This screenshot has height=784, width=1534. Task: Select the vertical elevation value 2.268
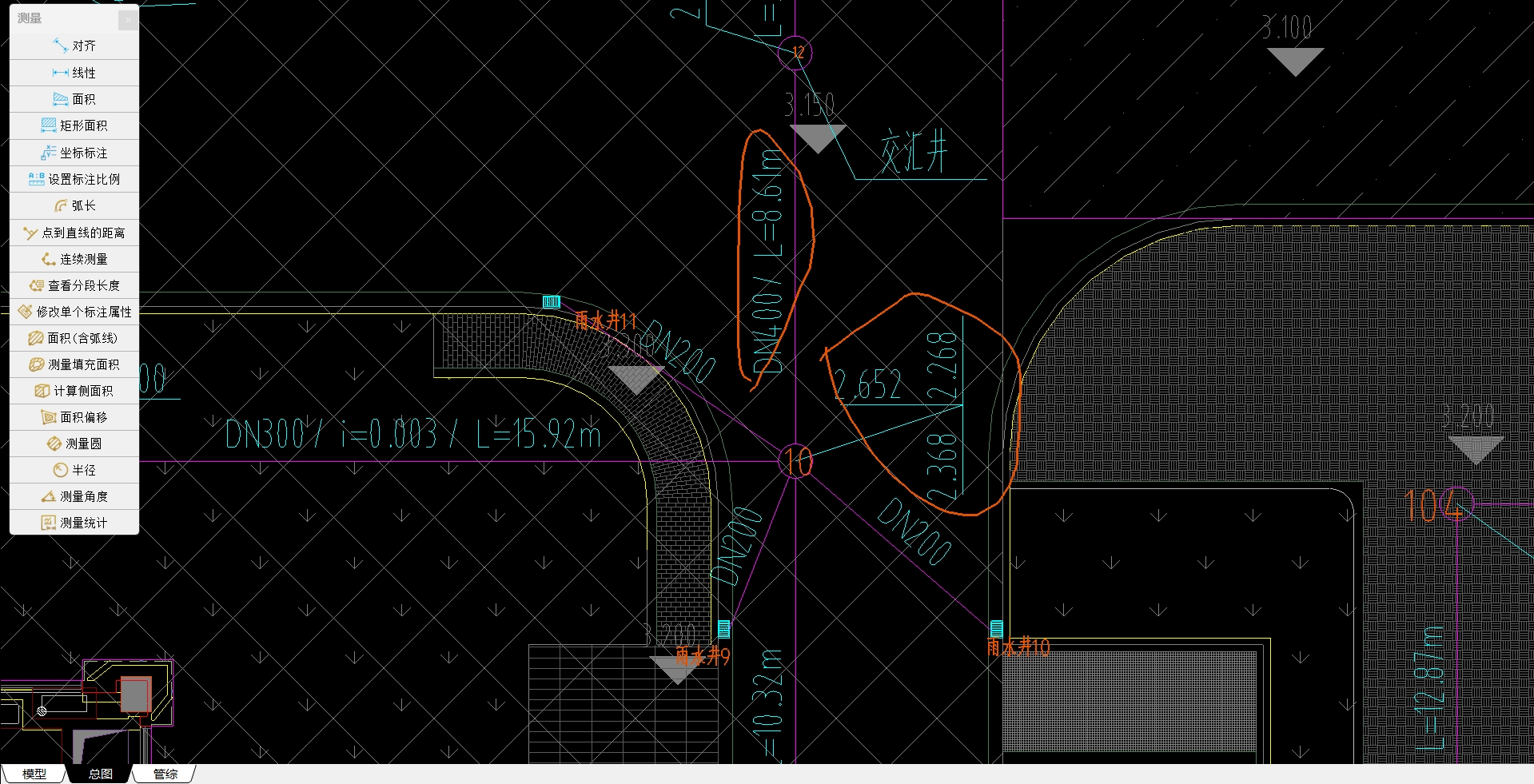(942, 366)
